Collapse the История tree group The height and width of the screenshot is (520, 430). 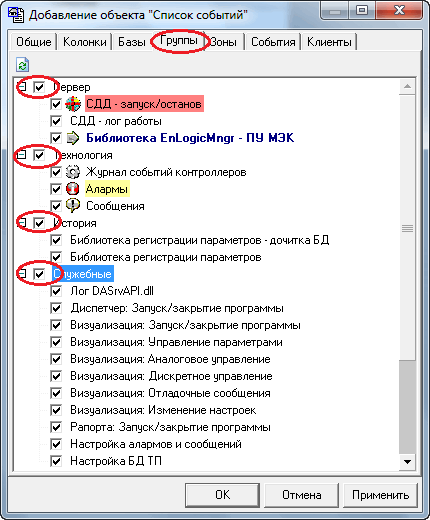pyautogui.click(x=22, y=223)
